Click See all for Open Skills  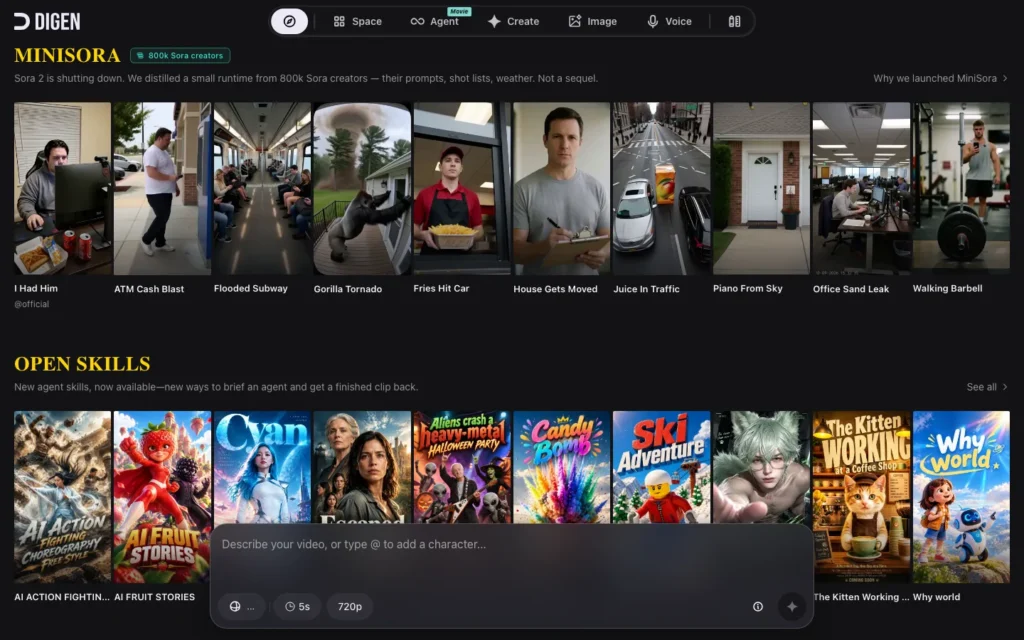point(987,387)
